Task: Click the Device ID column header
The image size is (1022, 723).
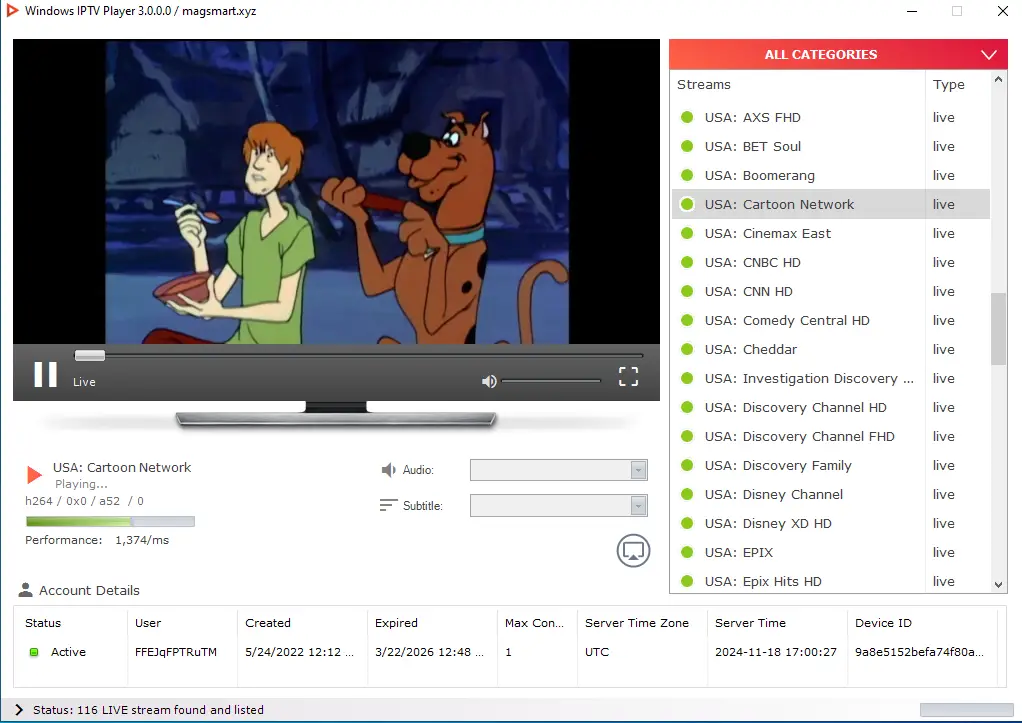Action: point(883,623)
